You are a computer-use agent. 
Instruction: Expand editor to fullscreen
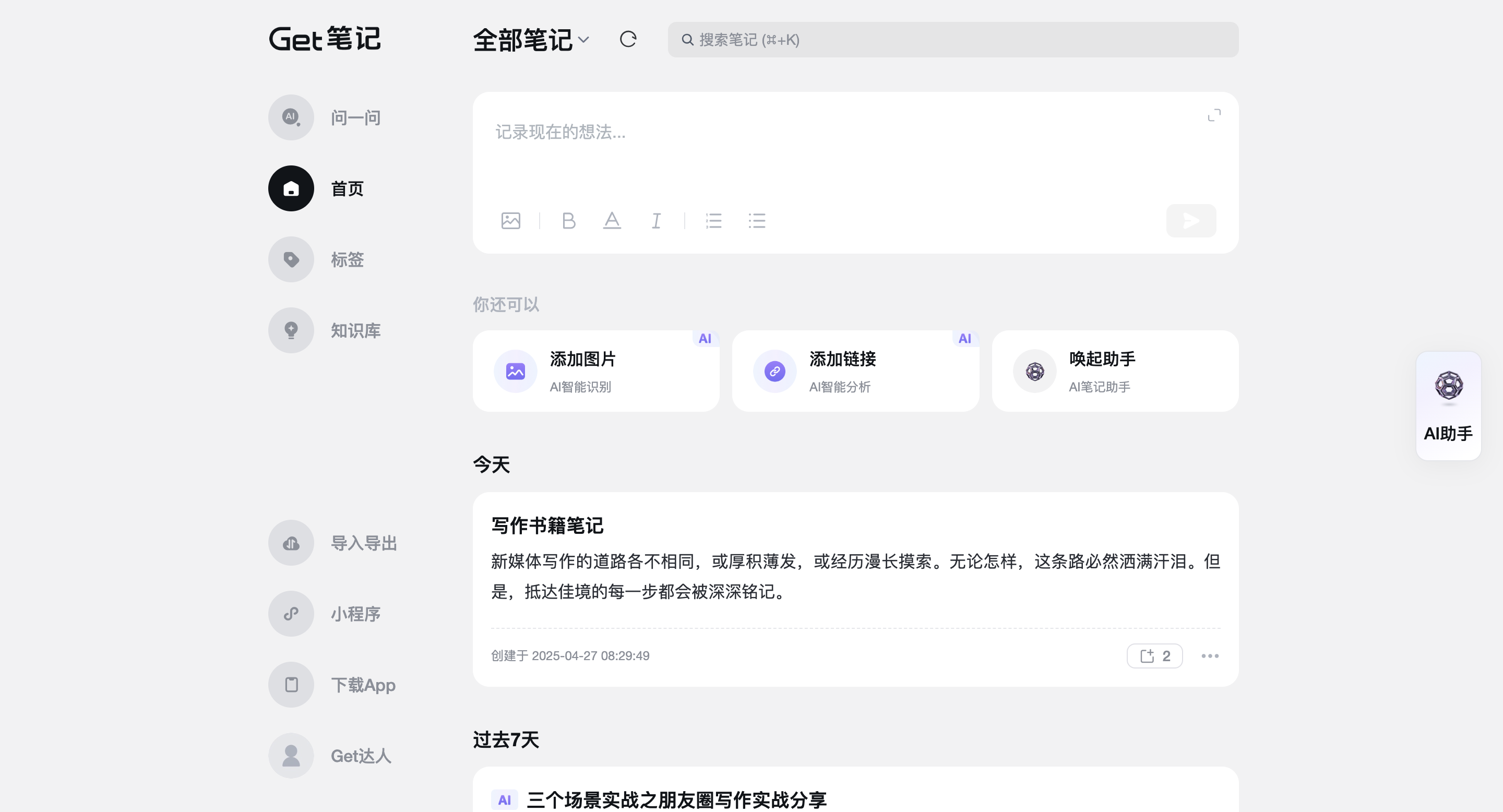1213,115
